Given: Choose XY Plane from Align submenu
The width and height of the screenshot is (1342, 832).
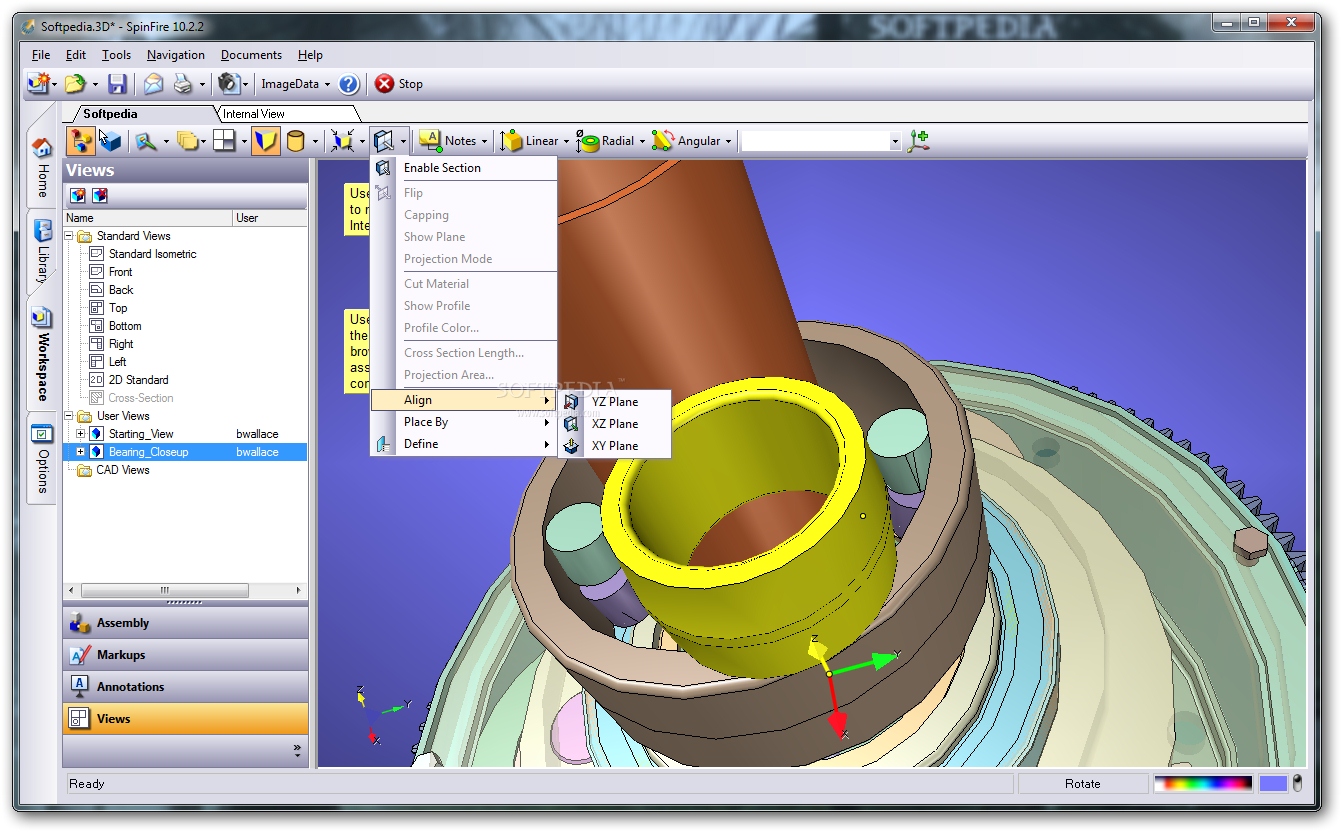Looking at the screenshot, I should (x=614, y=446).
